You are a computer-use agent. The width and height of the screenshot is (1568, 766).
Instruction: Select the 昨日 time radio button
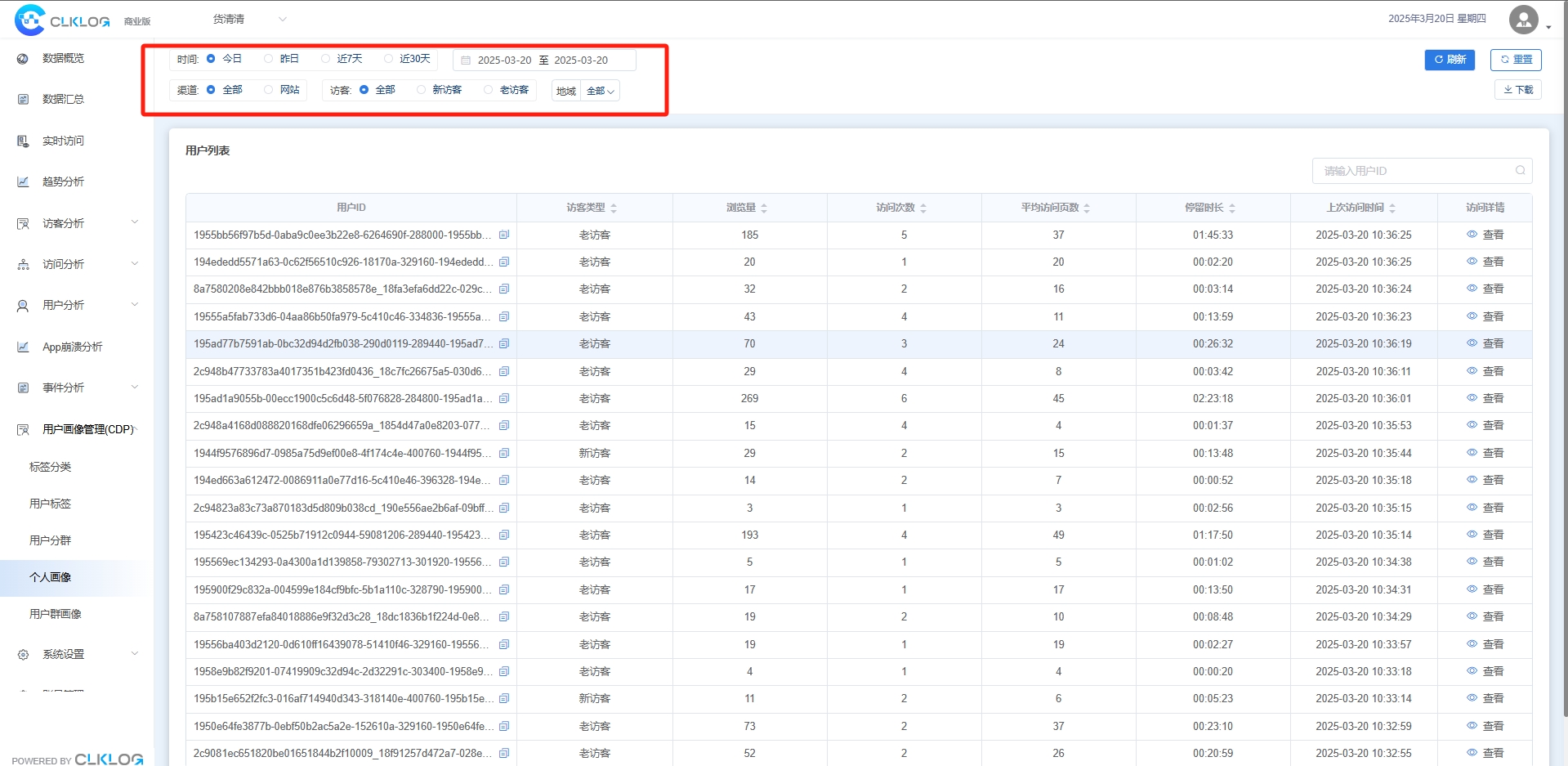[x=268, y=59]
